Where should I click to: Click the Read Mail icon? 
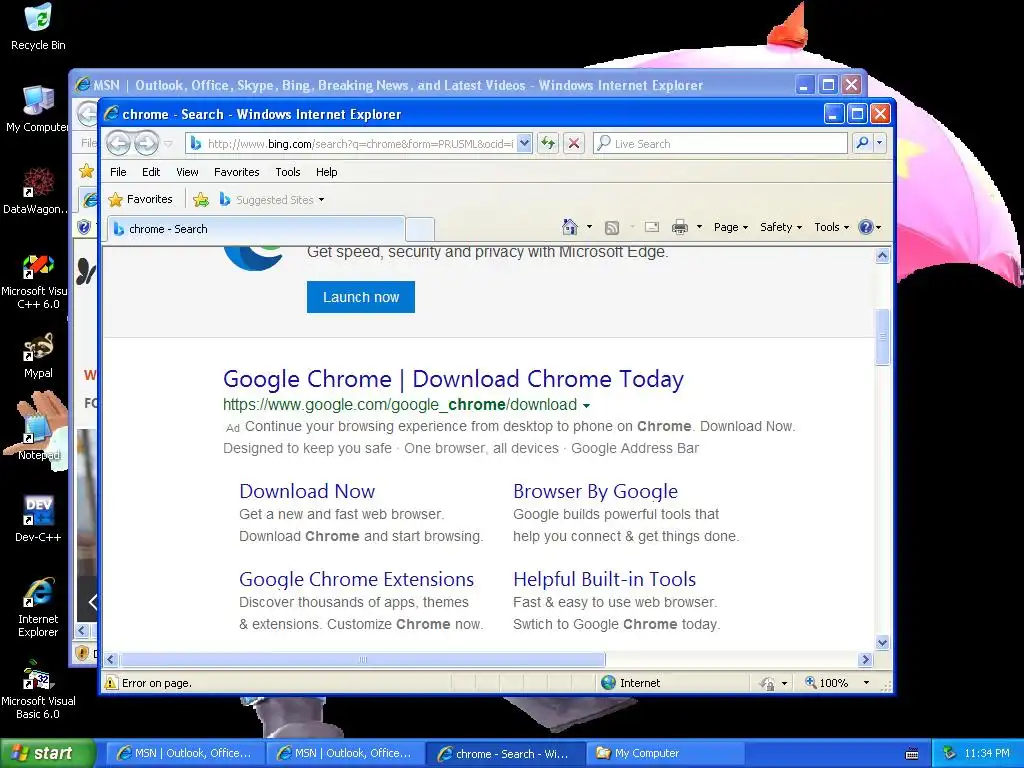click(x=652, y=227)
